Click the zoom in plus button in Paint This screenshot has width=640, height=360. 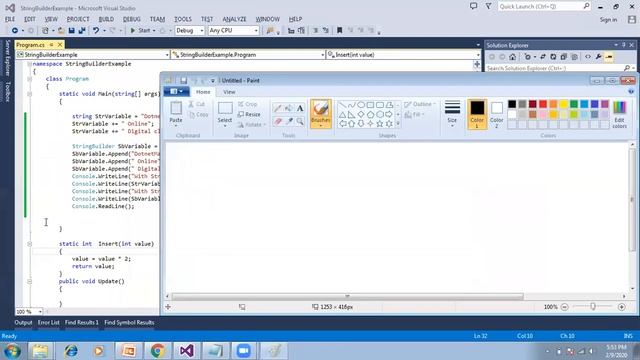click(622, 307)
